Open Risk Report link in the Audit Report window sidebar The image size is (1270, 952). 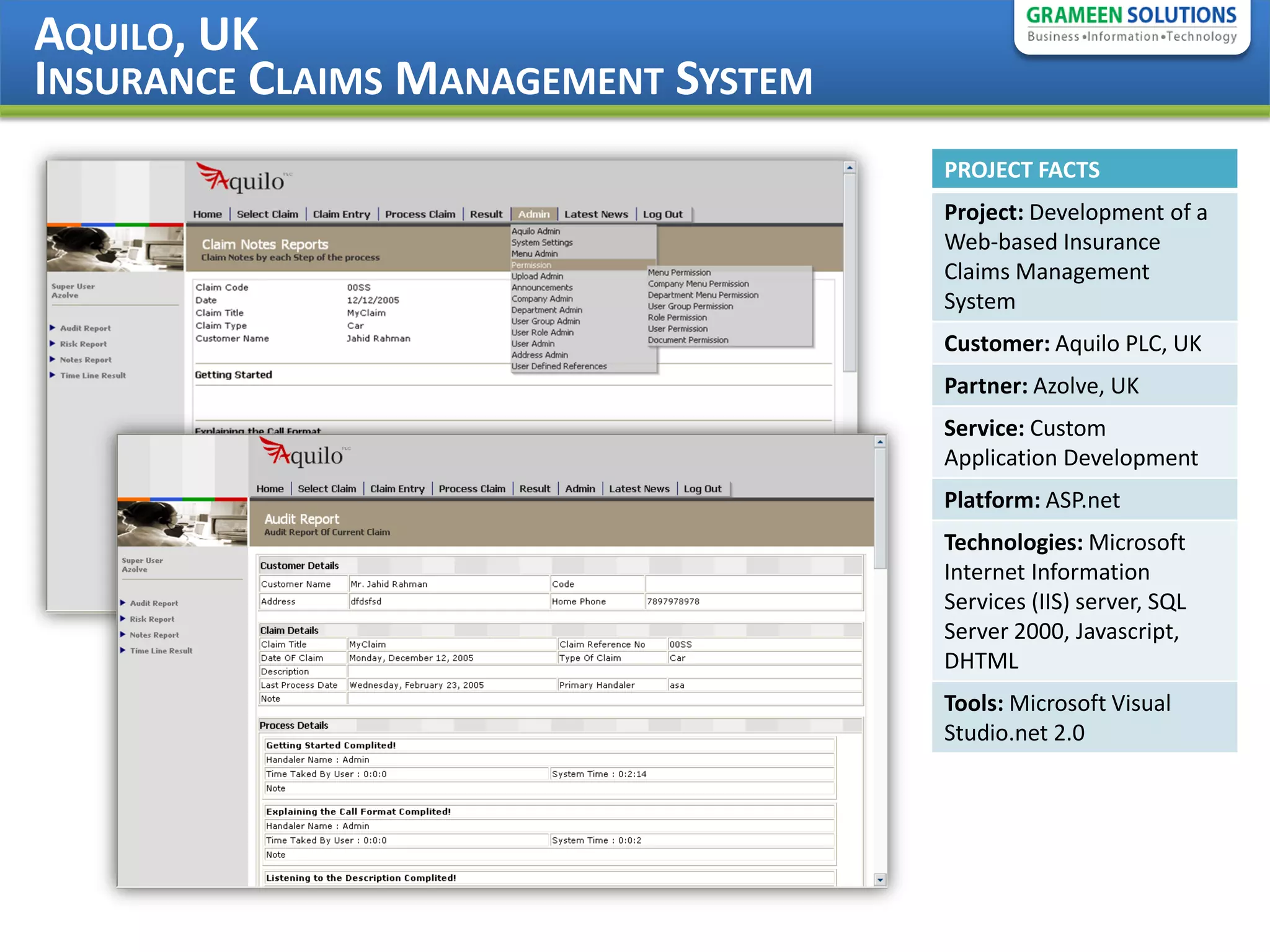point(152,619)
